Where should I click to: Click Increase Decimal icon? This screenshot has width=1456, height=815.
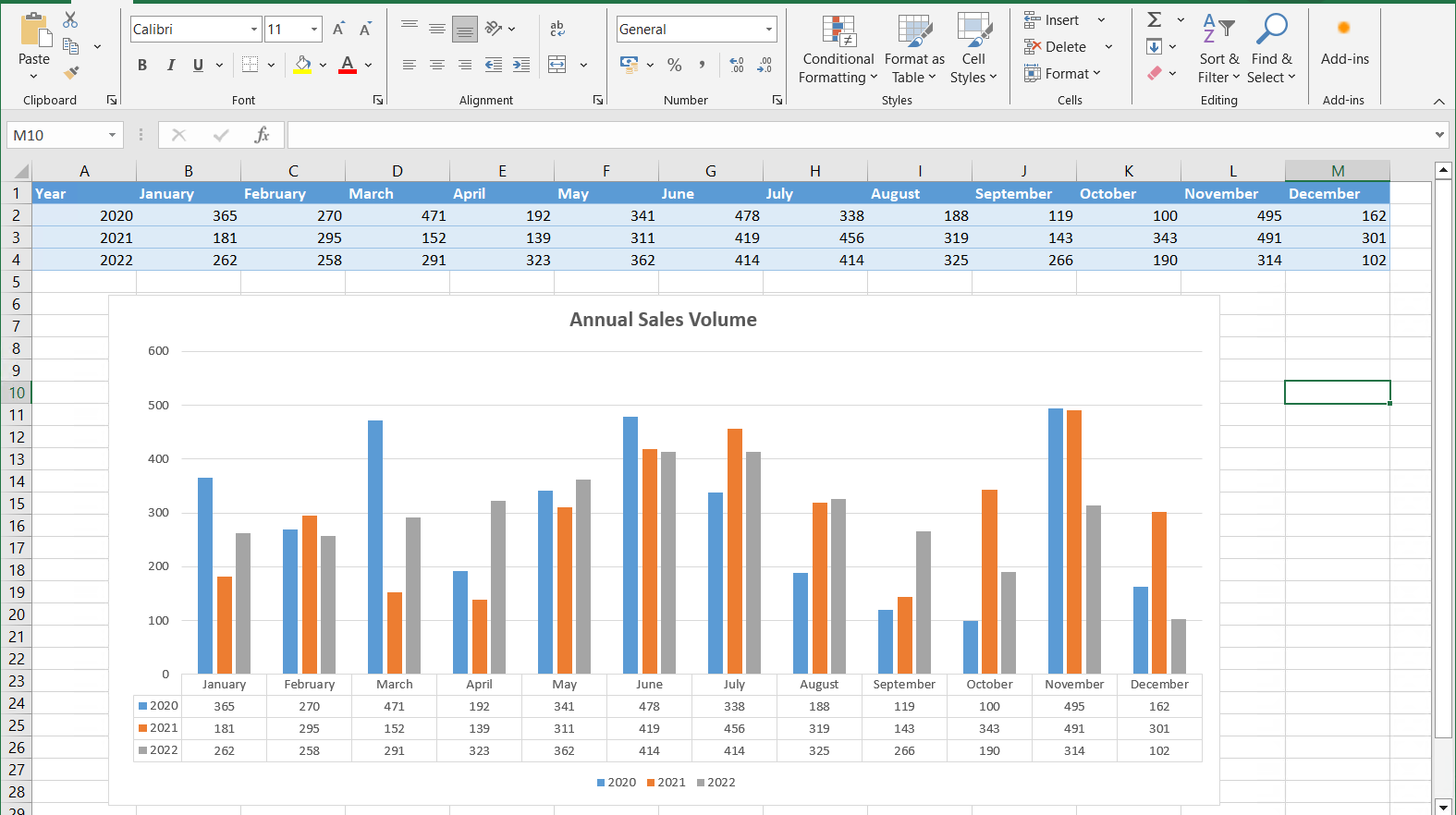(x=737, y=65)
